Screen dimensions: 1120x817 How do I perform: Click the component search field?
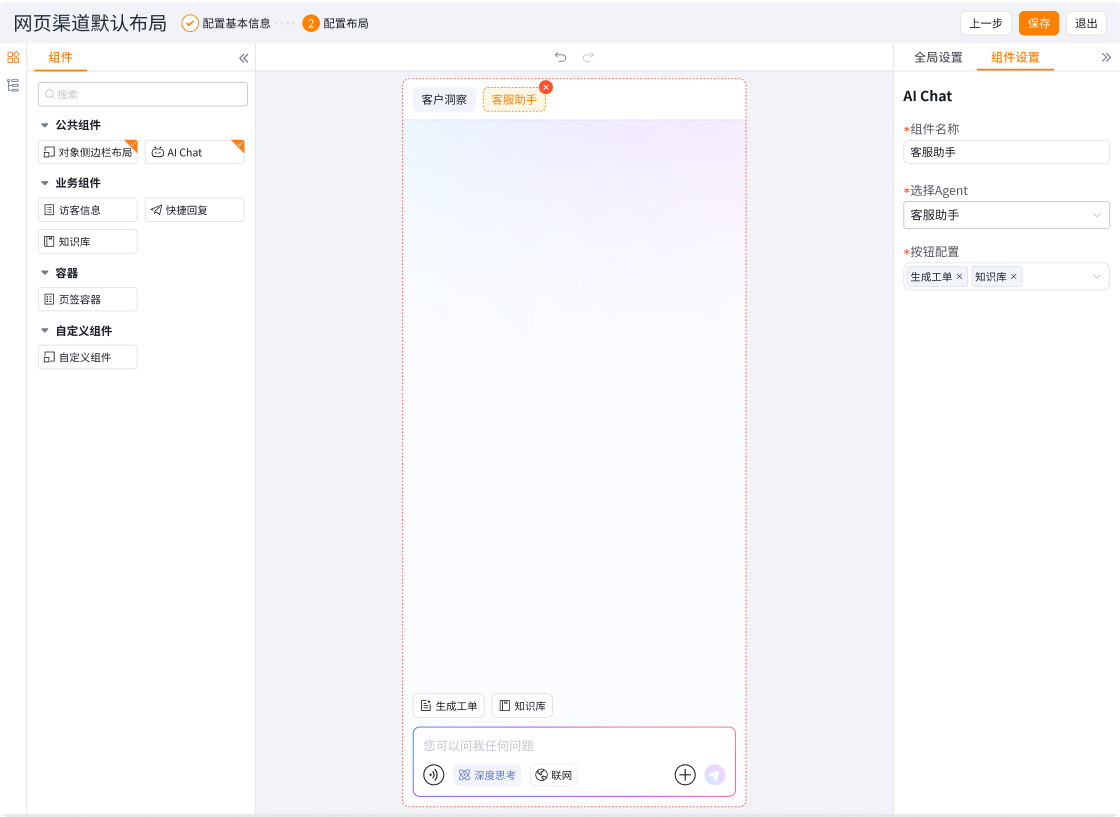click(143, 94)
